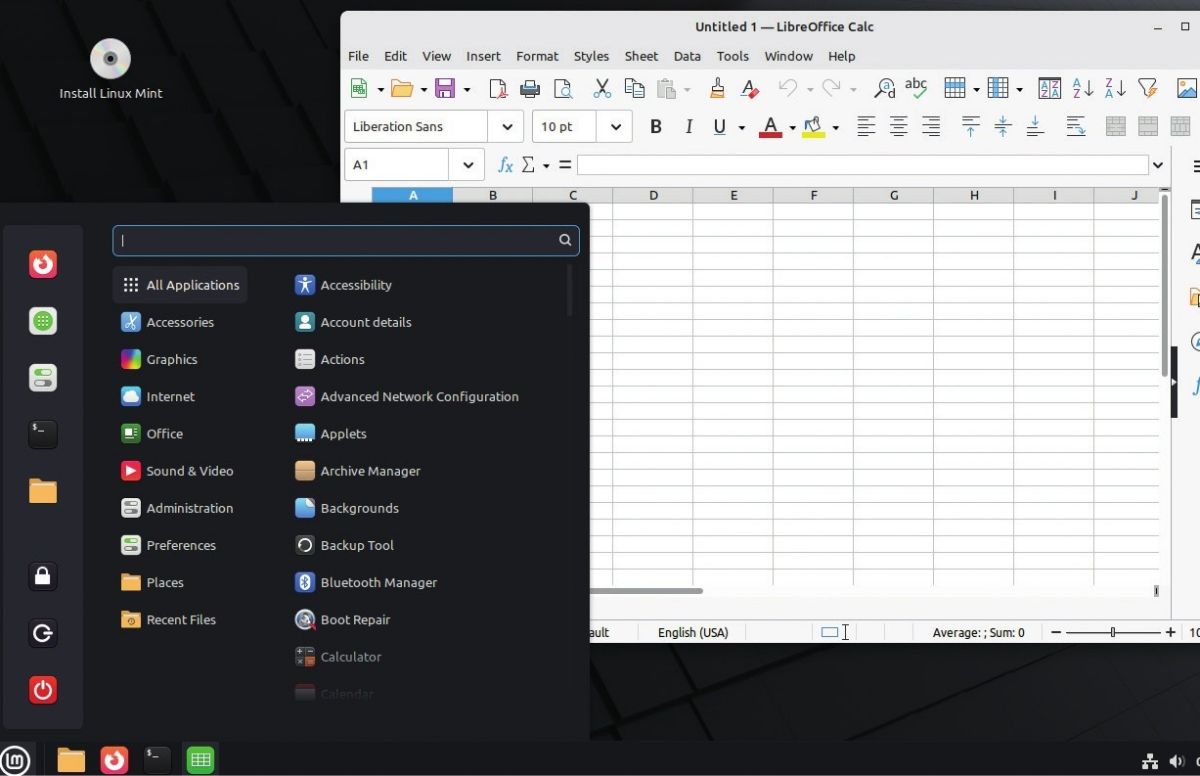
Task: Click the red power button in Mint menu
Action: click(43, 690)
